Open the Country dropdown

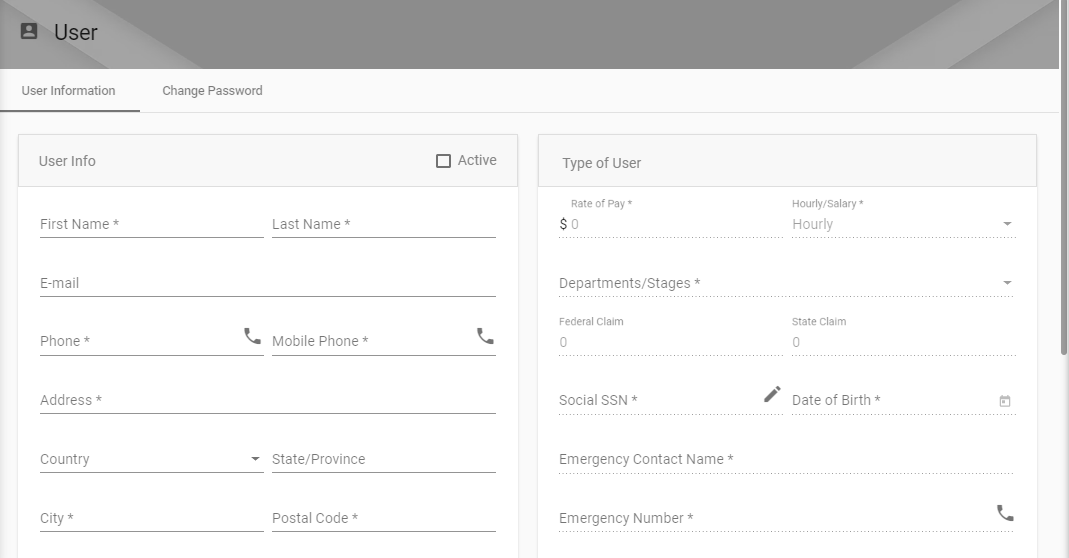(x=151, y=459)
